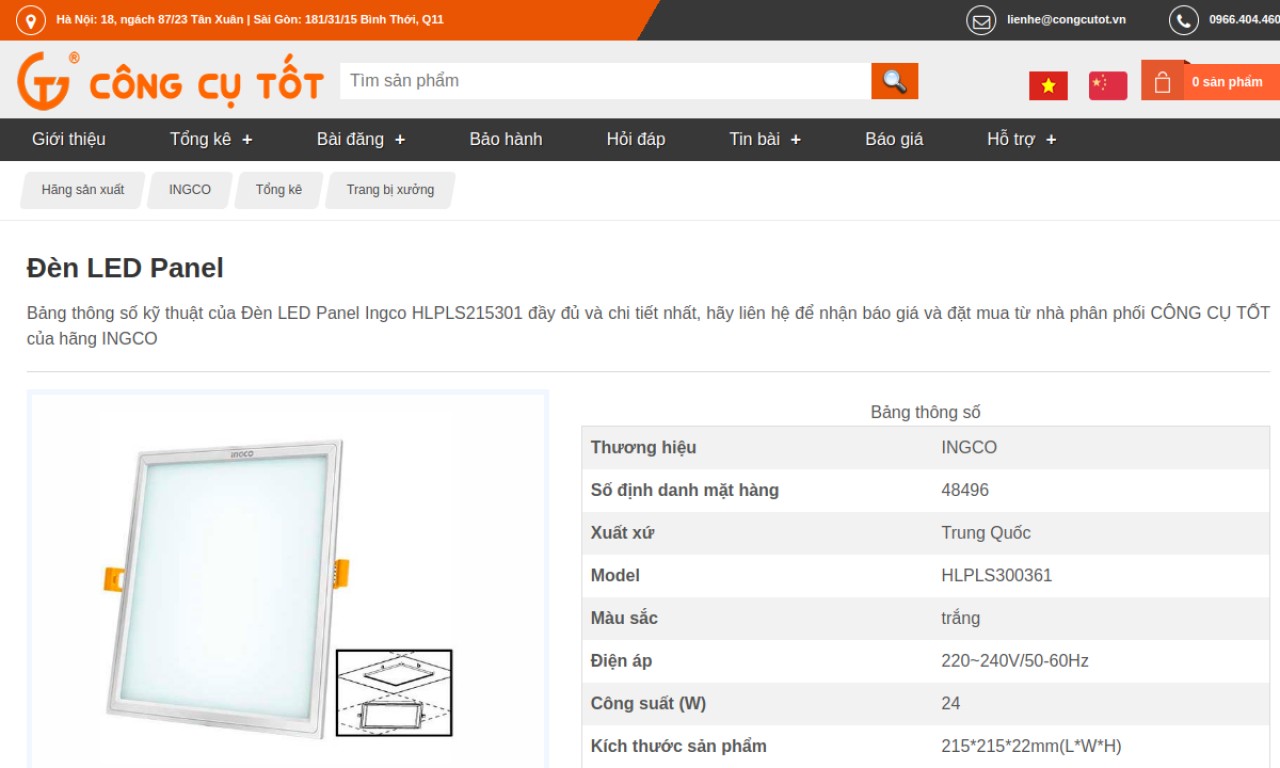Click the INGCO brand value cell
The width and height of the screenshot is (1280, 768).
point(969,447)
